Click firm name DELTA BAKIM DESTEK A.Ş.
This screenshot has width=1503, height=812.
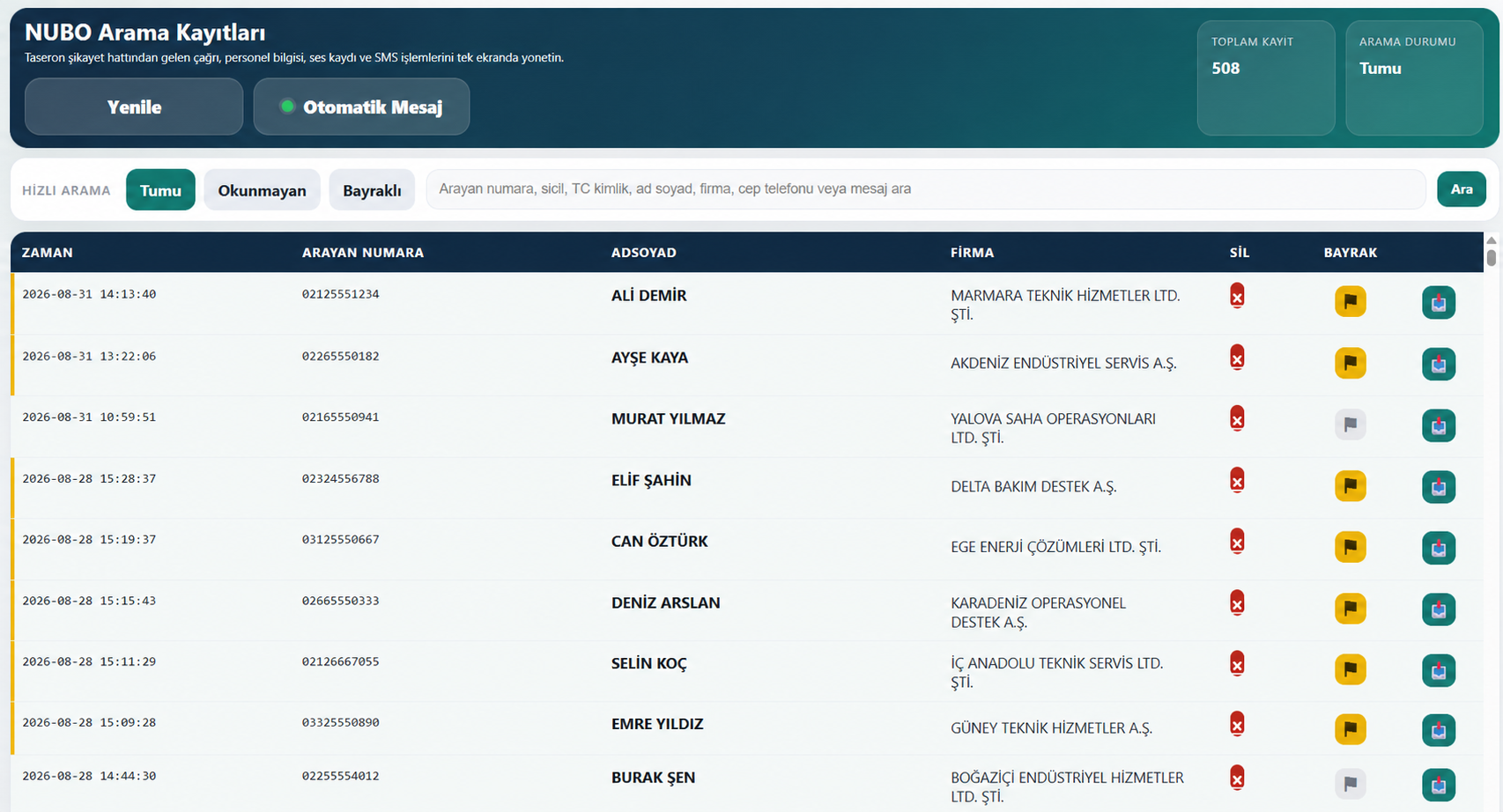1033,487
